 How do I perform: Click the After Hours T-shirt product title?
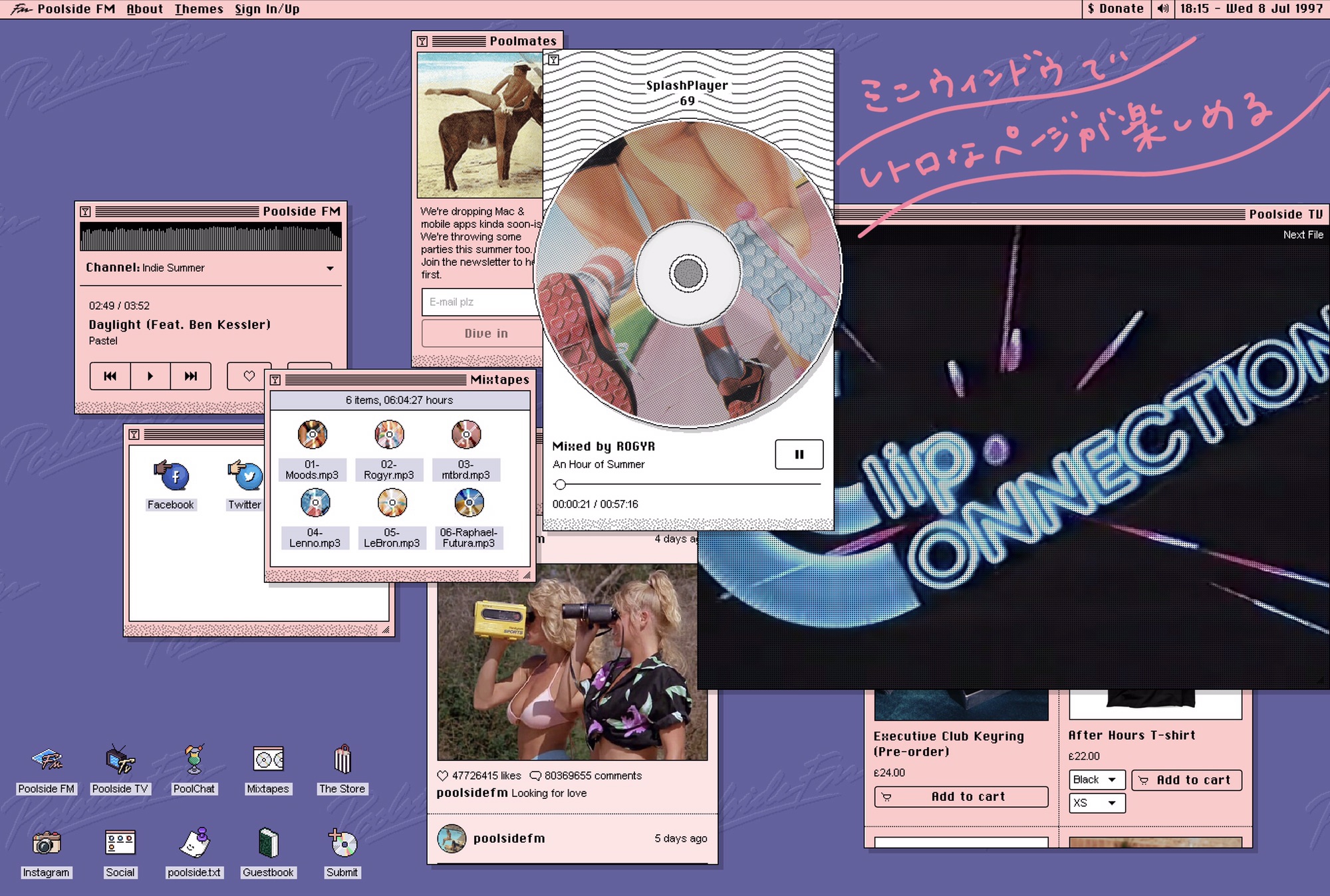coord(1131,735)
